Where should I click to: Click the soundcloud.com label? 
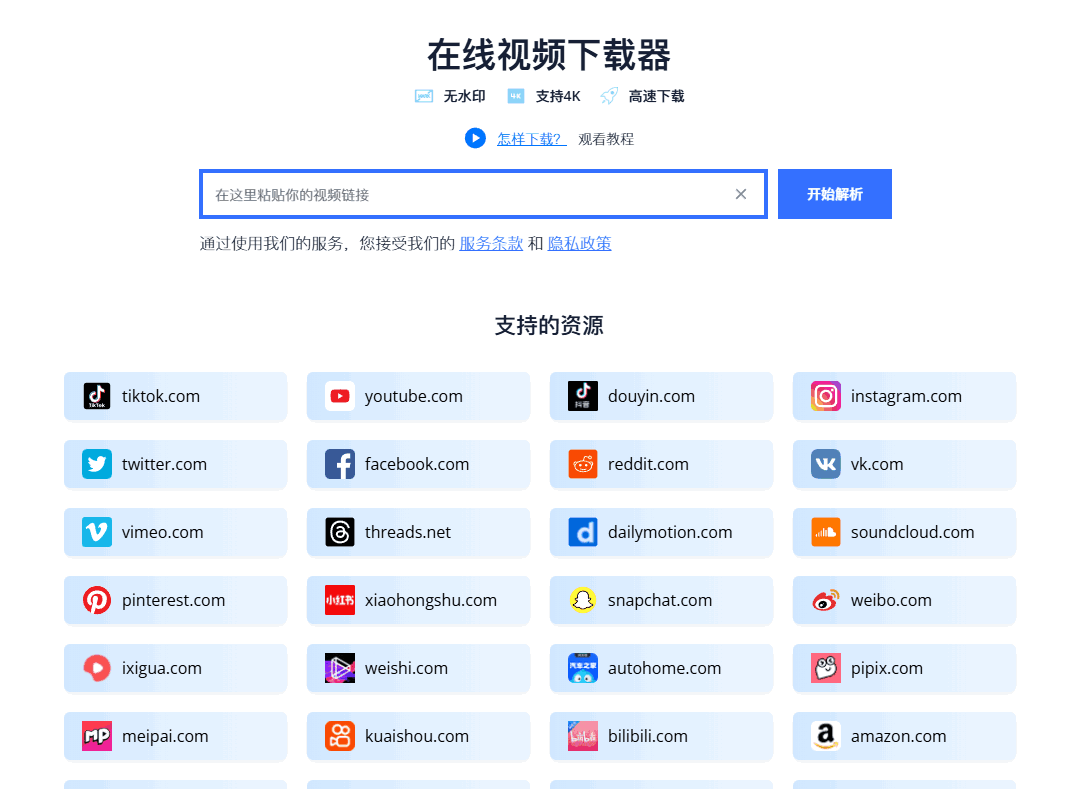913,532
